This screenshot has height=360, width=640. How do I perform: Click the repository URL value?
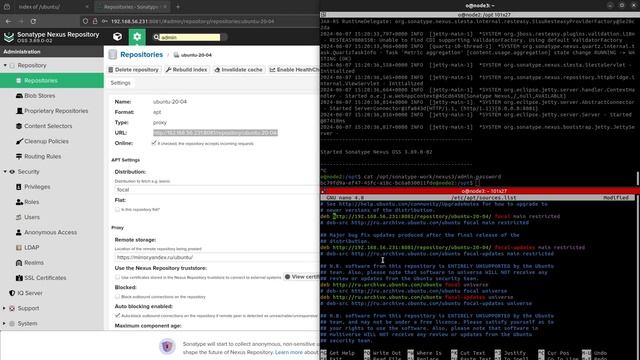pyautogui.click(x=216, y=133)
